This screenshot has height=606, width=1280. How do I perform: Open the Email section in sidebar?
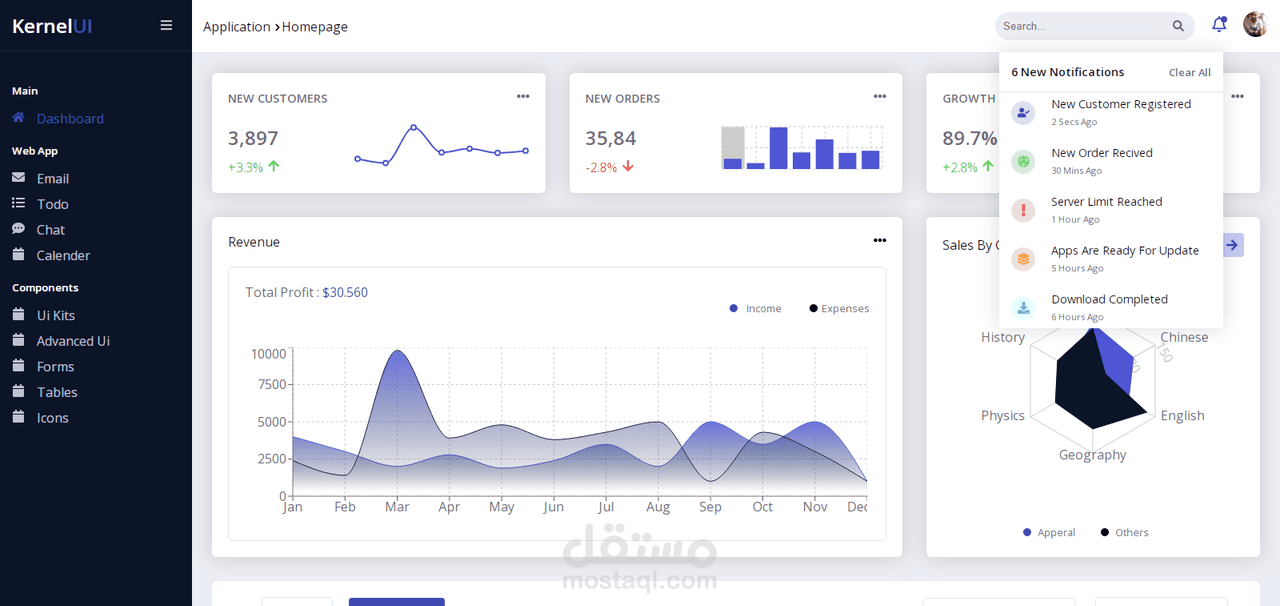[x=53, y=178]
